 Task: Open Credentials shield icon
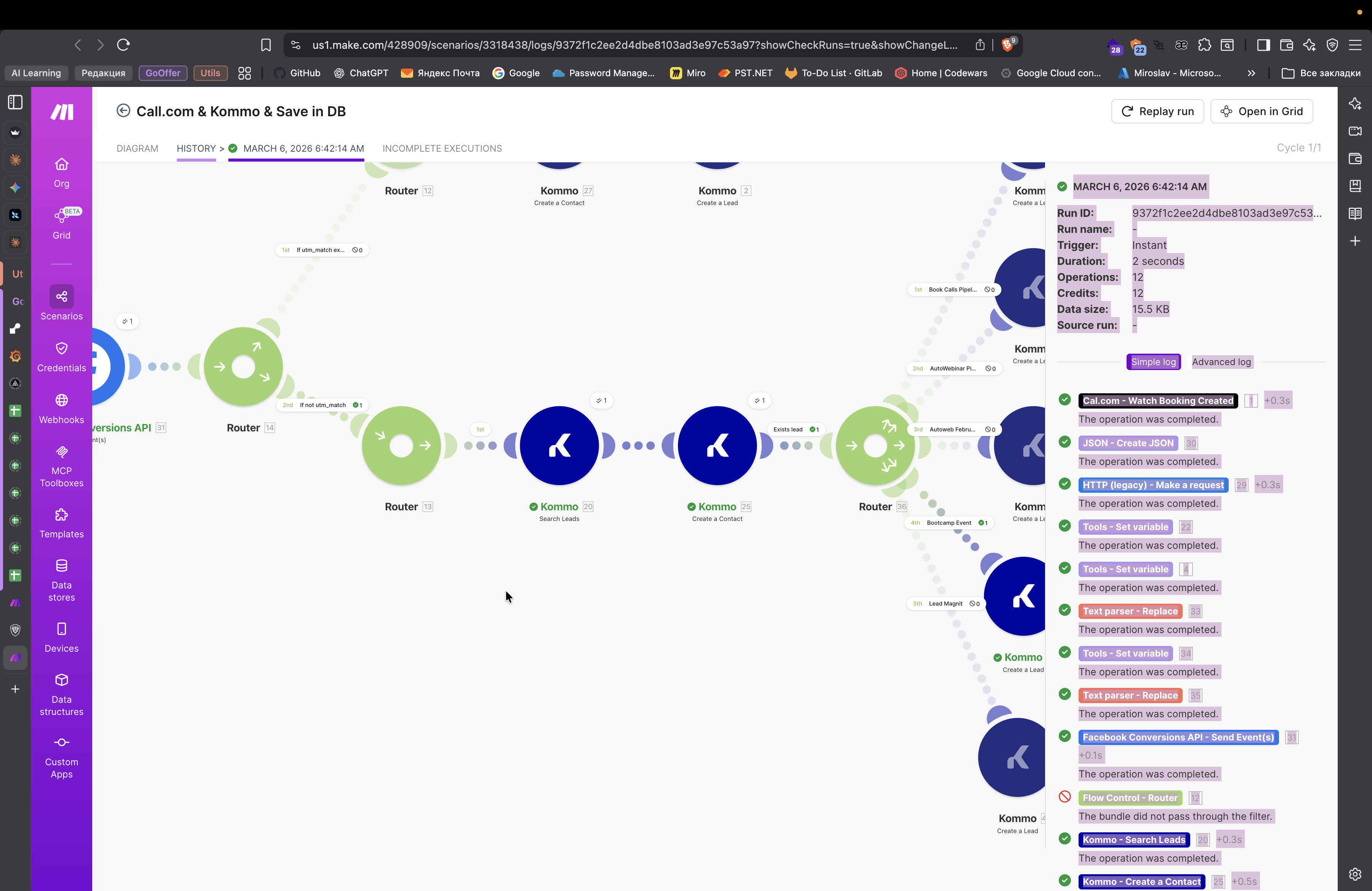click(61, 349)
